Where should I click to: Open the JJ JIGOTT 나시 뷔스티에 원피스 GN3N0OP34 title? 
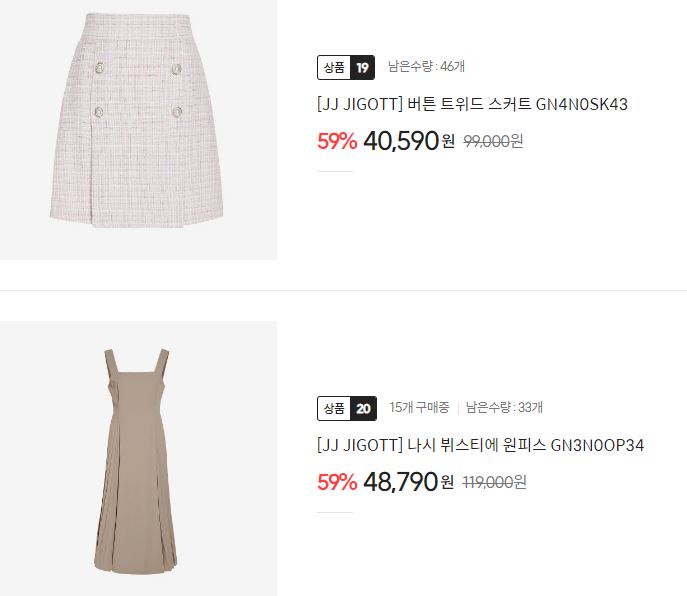[481, 445]
